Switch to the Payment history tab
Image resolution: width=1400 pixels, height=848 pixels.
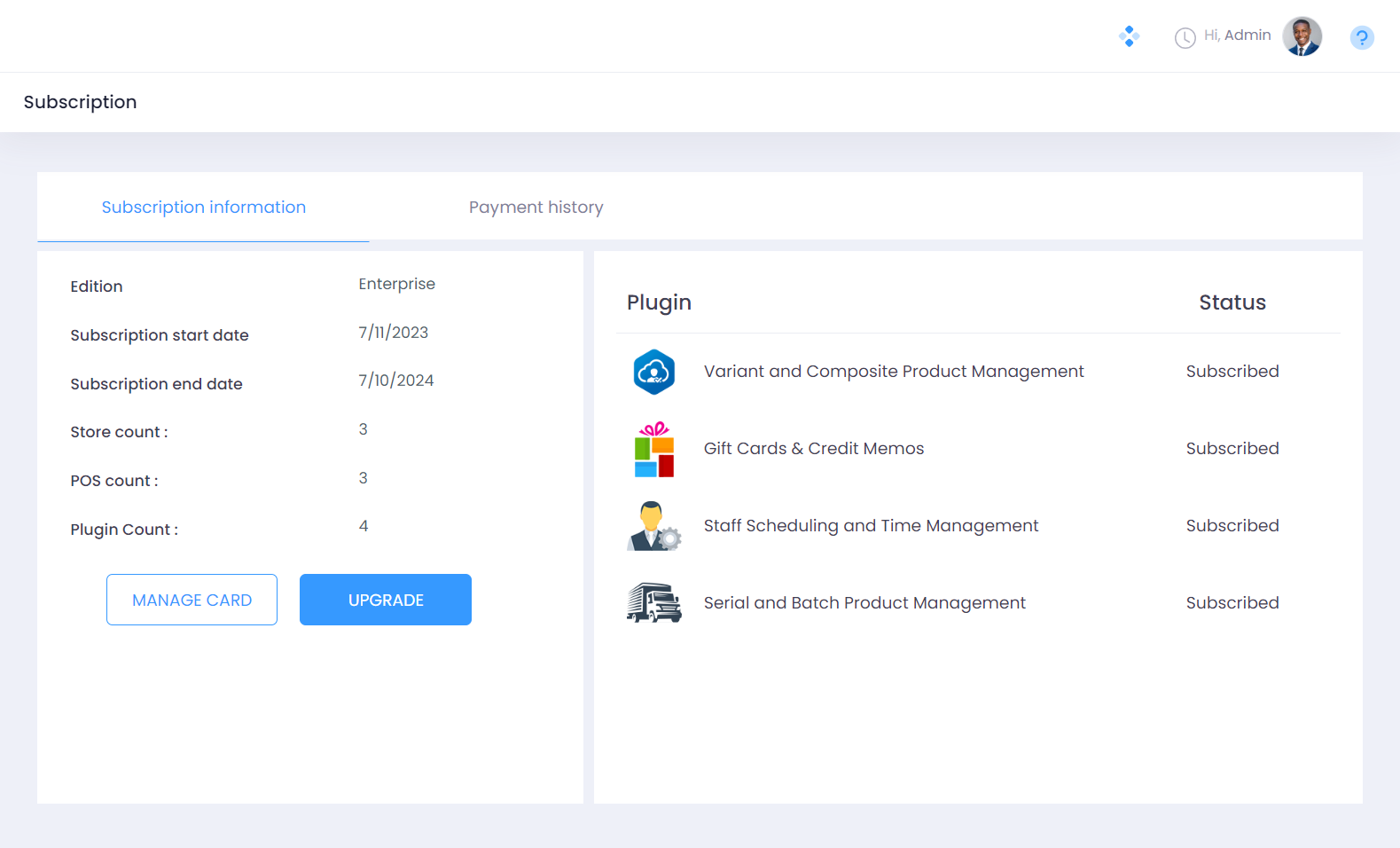(x=536, y=208)
